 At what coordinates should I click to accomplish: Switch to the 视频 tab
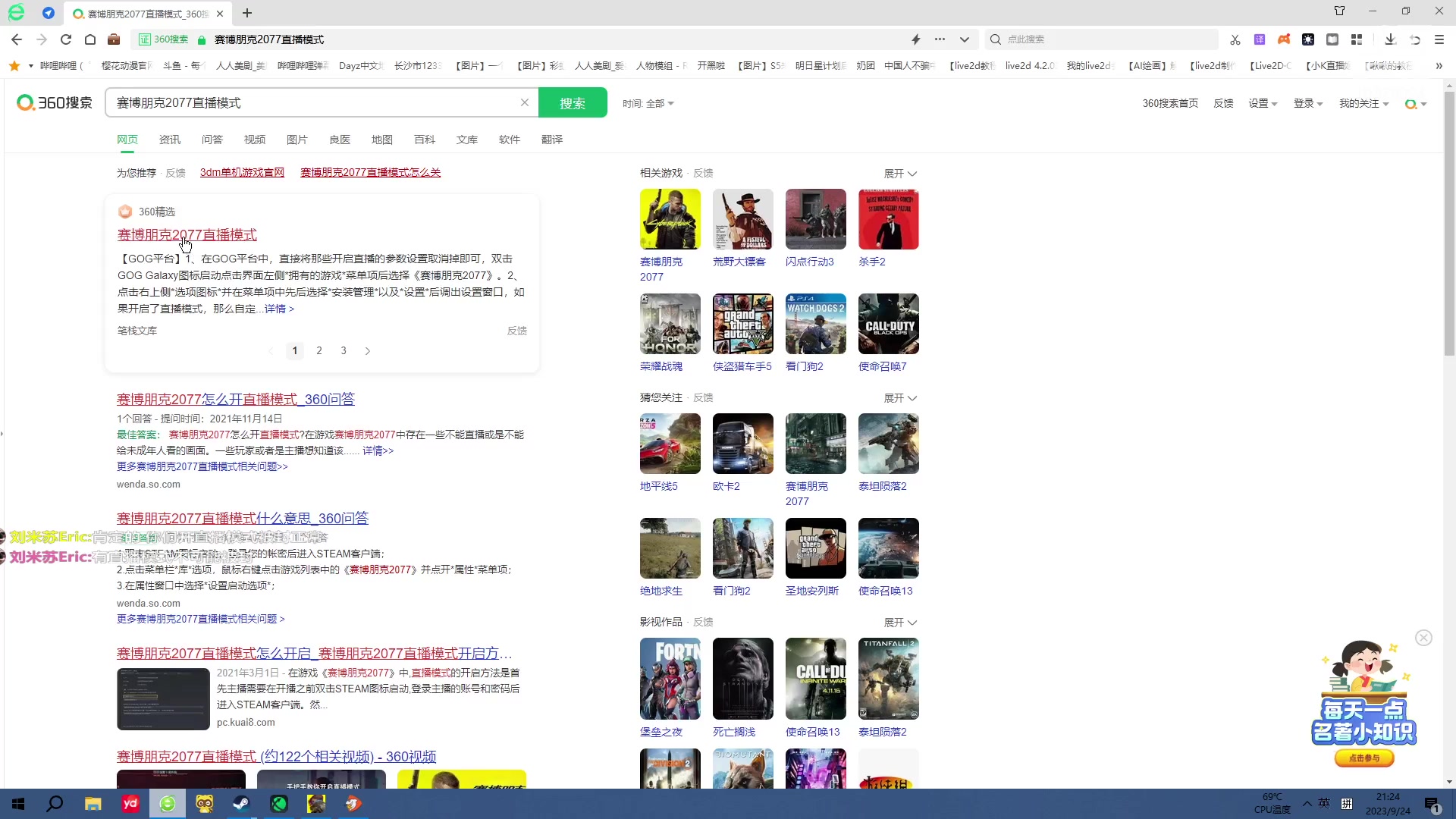click(255, 140)
